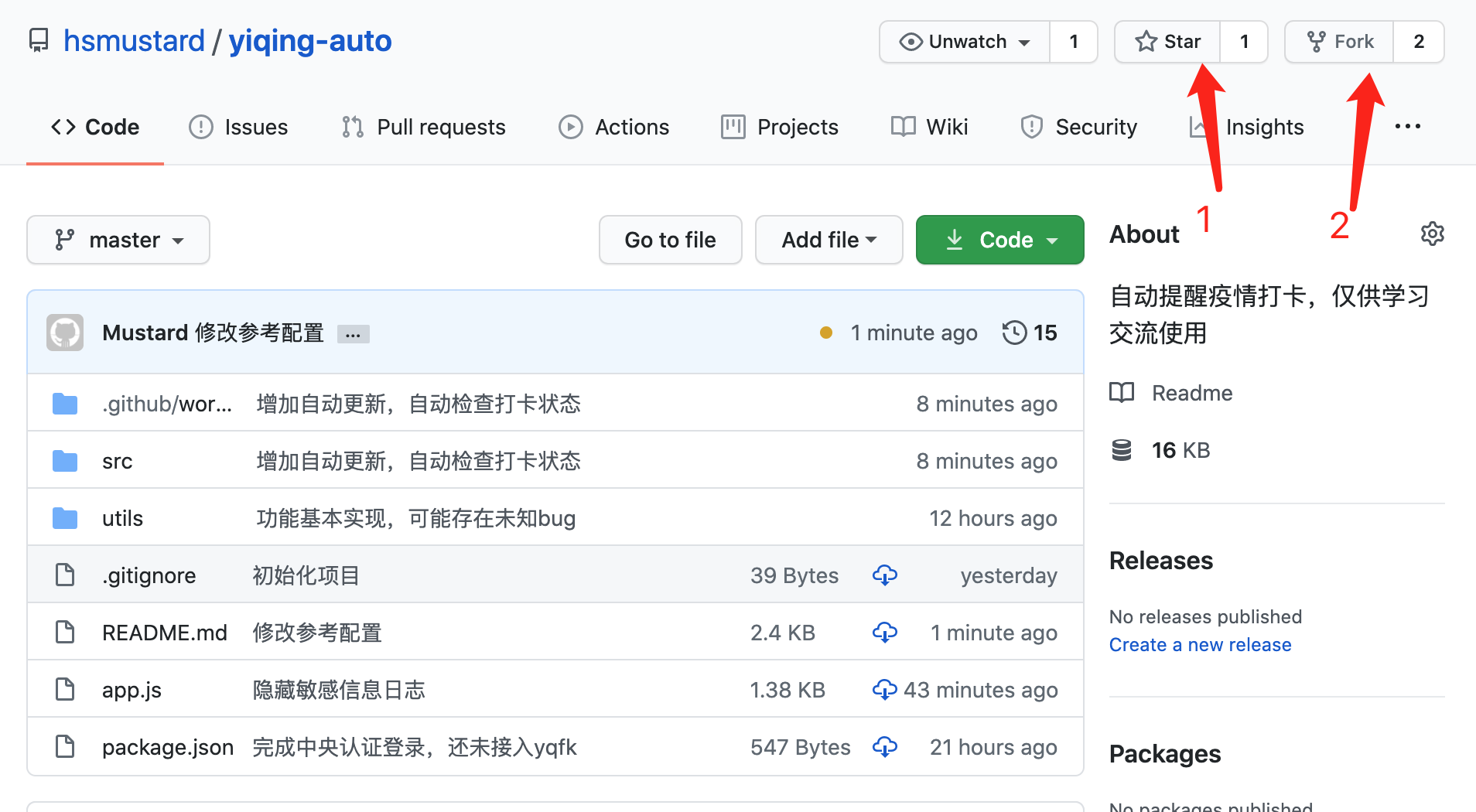Click the README.md file icon
The height and width of the screenshot is (812, 1476).
click(x=65, y=633)
